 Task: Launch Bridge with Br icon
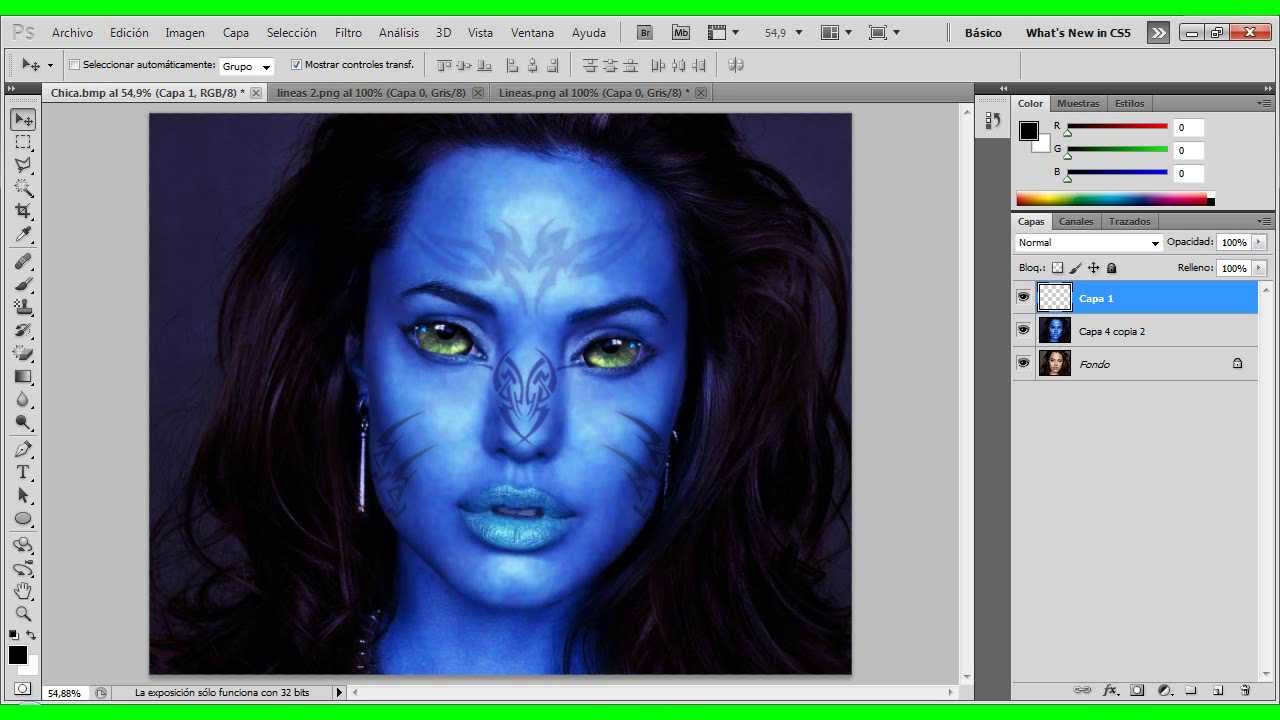tap(645, 33)
